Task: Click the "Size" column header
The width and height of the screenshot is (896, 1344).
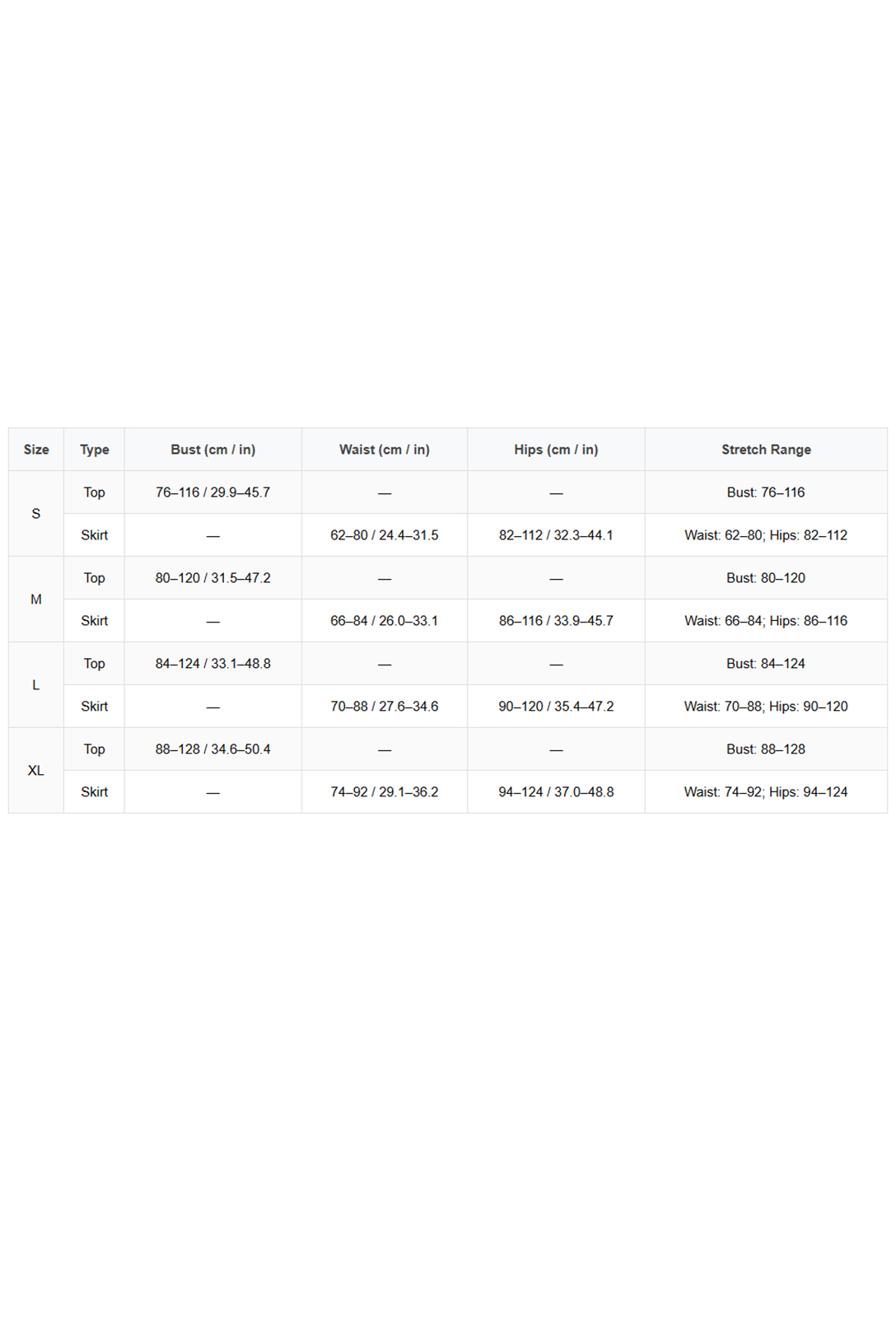Action: click(x=36, y=450)
